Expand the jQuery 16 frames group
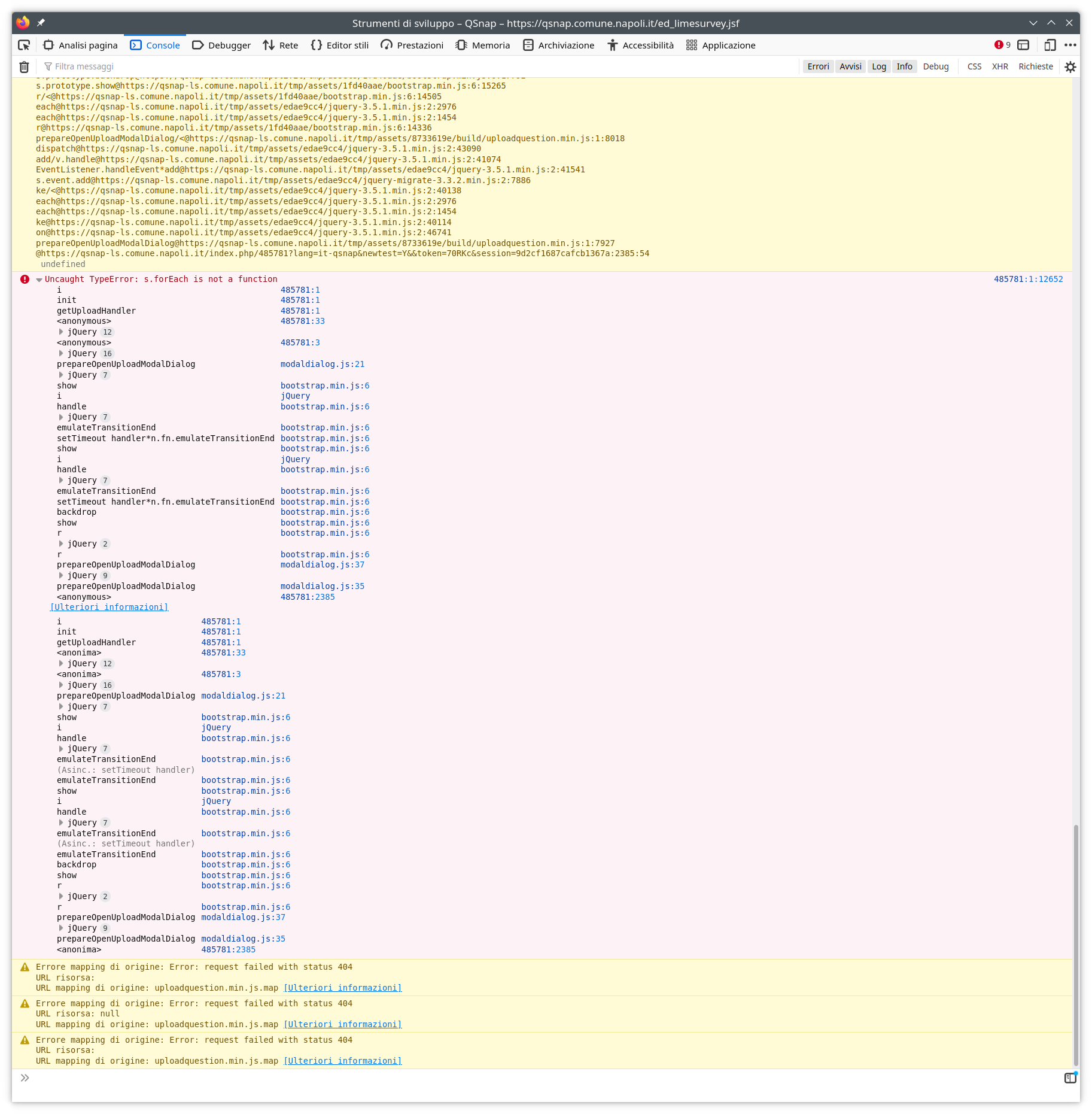Image resolution: width=1092 pixels, height=1114 pixels. click(x=61, y=353)
